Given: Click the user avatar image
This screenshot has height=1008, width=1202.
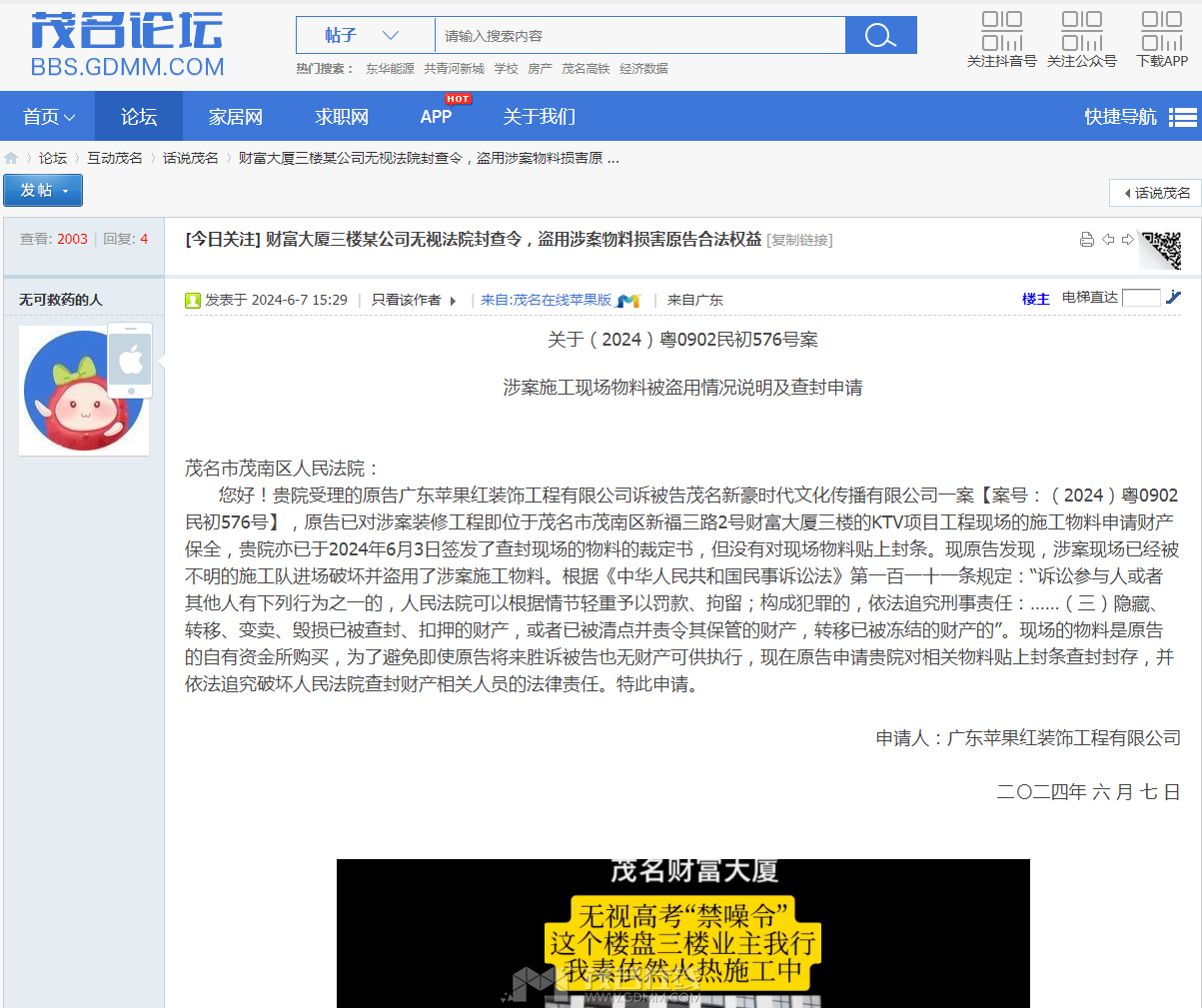Looking at the screenshot, I should [x=84, y=391].
